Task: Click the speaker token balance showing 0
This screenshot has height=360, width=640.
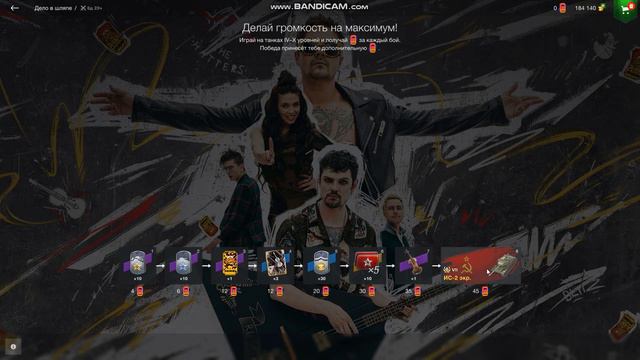Action: [x=560, y=8]
